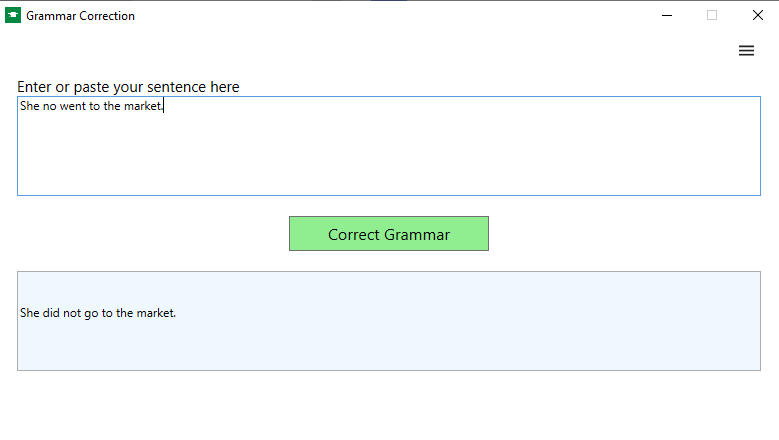Open the hamburger menu
This screenshot has width=779, height=440.
coord(746,51)
